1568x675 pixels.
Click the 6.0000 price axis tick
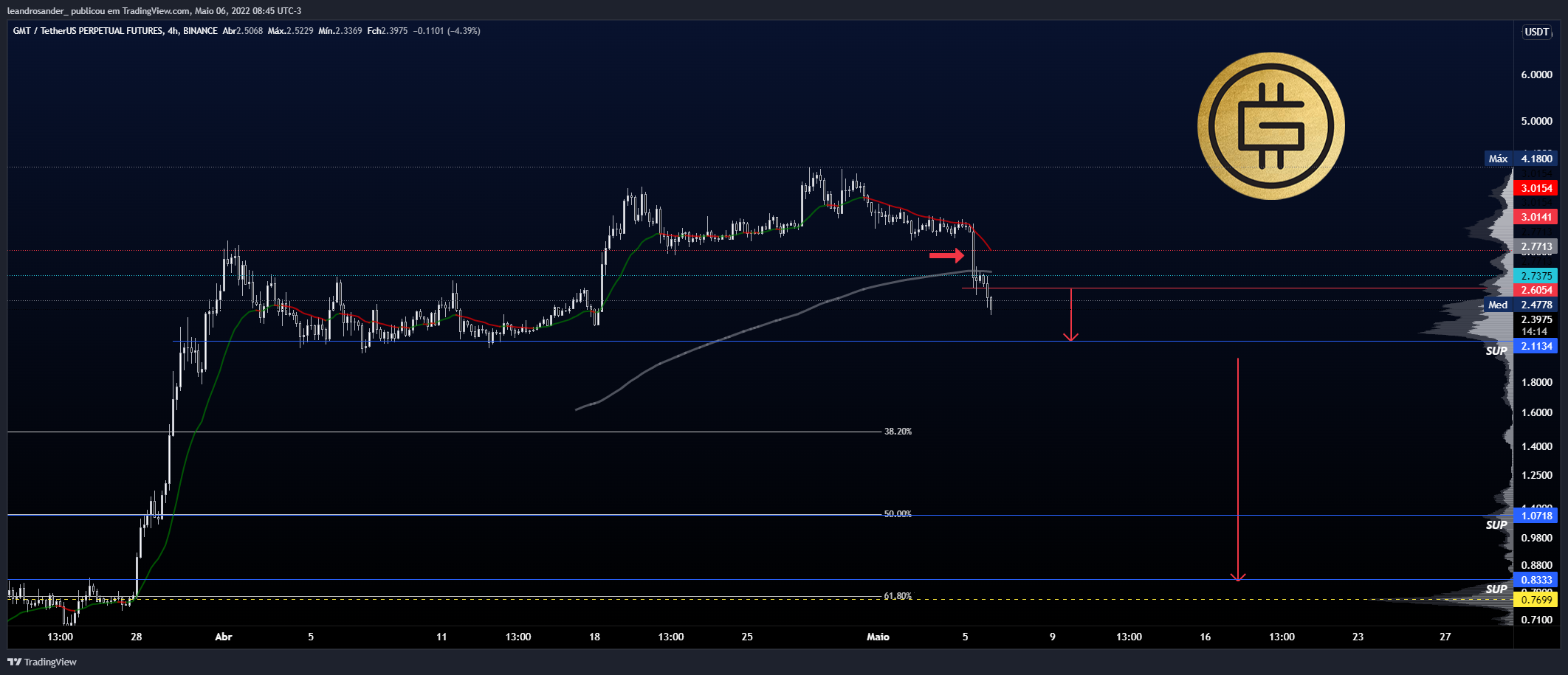pyautogui.click(x=1536, y=75)
